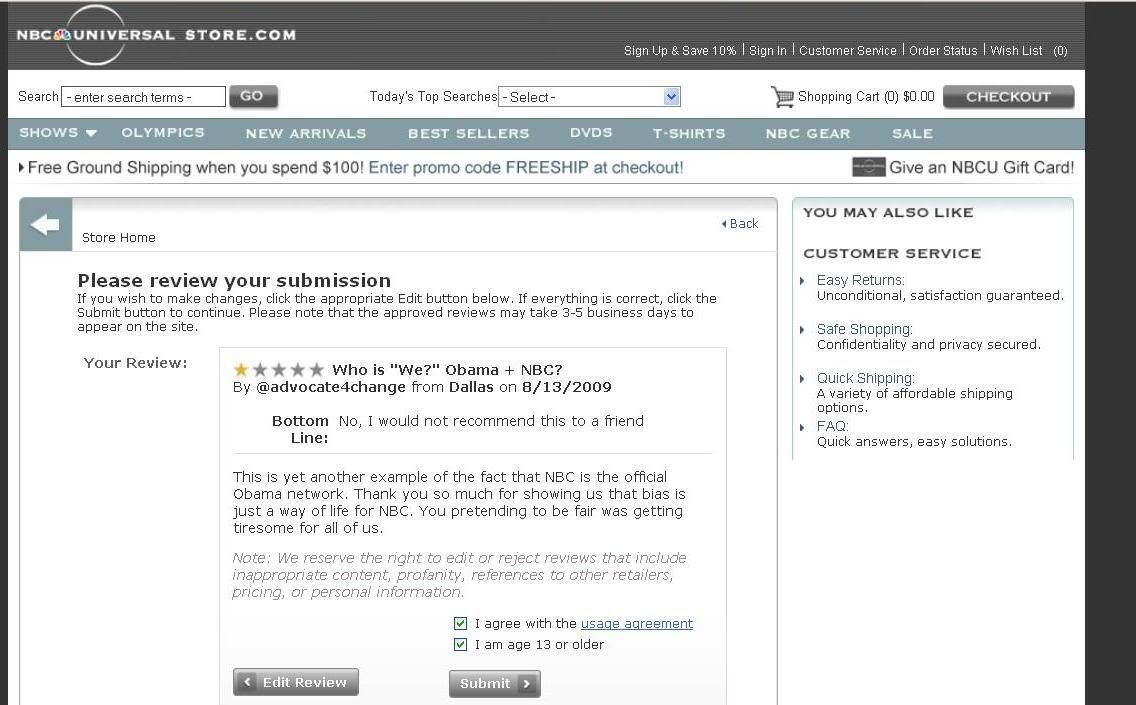Open Customer Service link in header

click(x=848, y=51)
